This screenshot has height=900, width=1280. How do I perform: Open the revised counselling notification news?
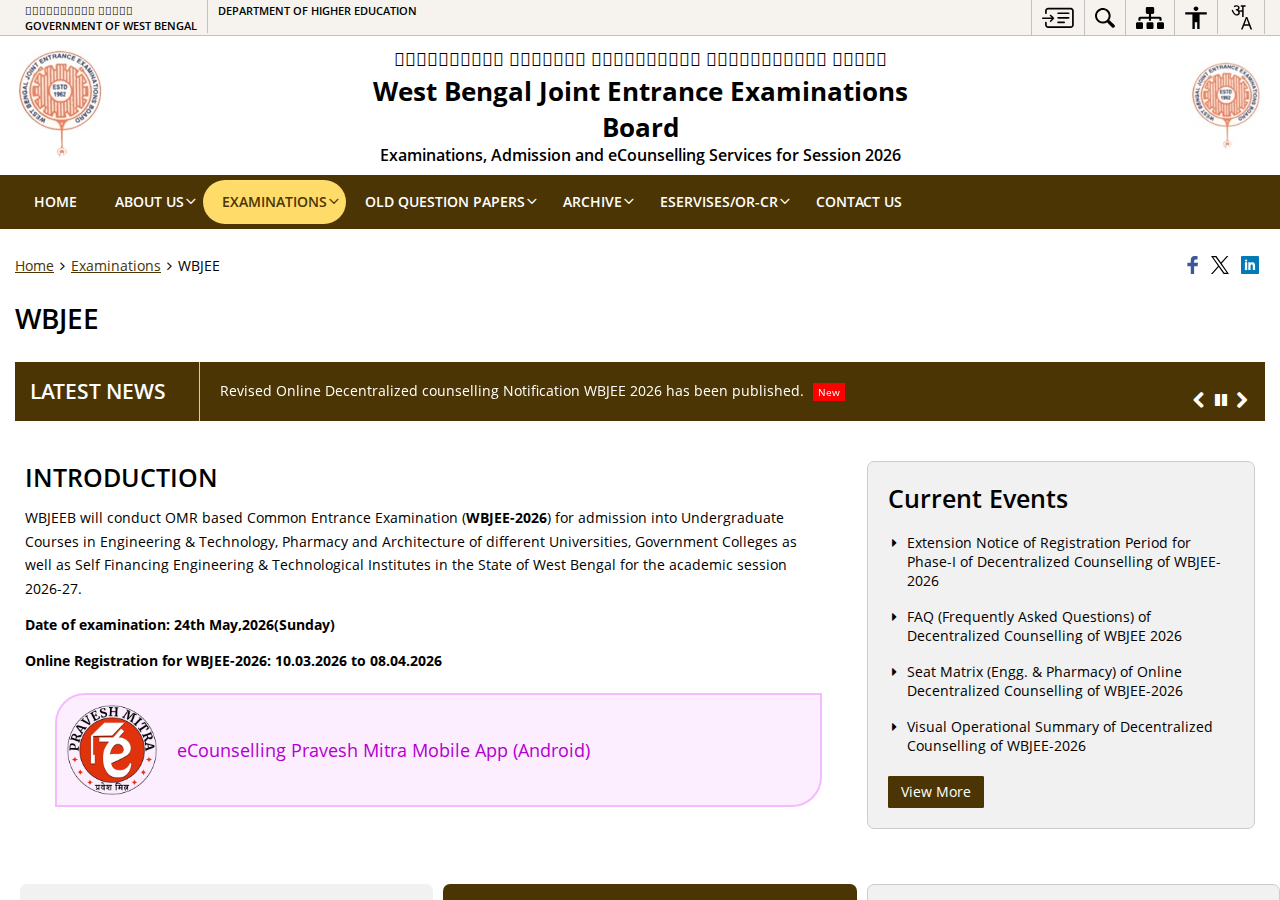tap(512, 391)
